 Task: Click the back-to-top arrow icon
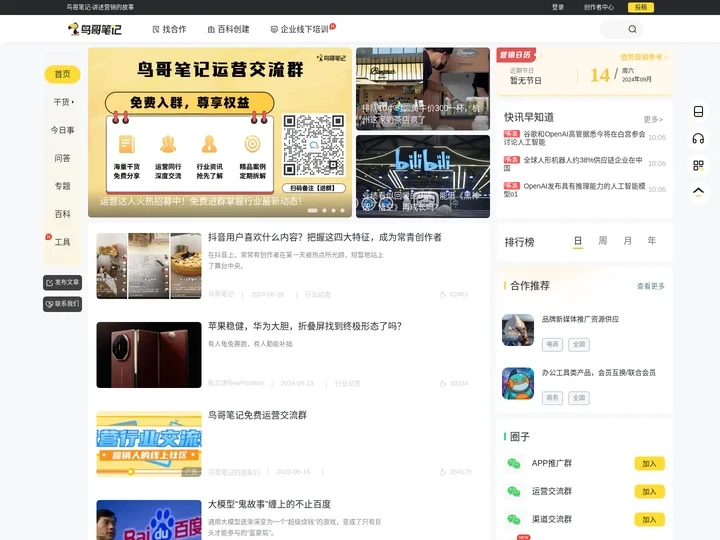pyautogui.click(x=698, y=192)
